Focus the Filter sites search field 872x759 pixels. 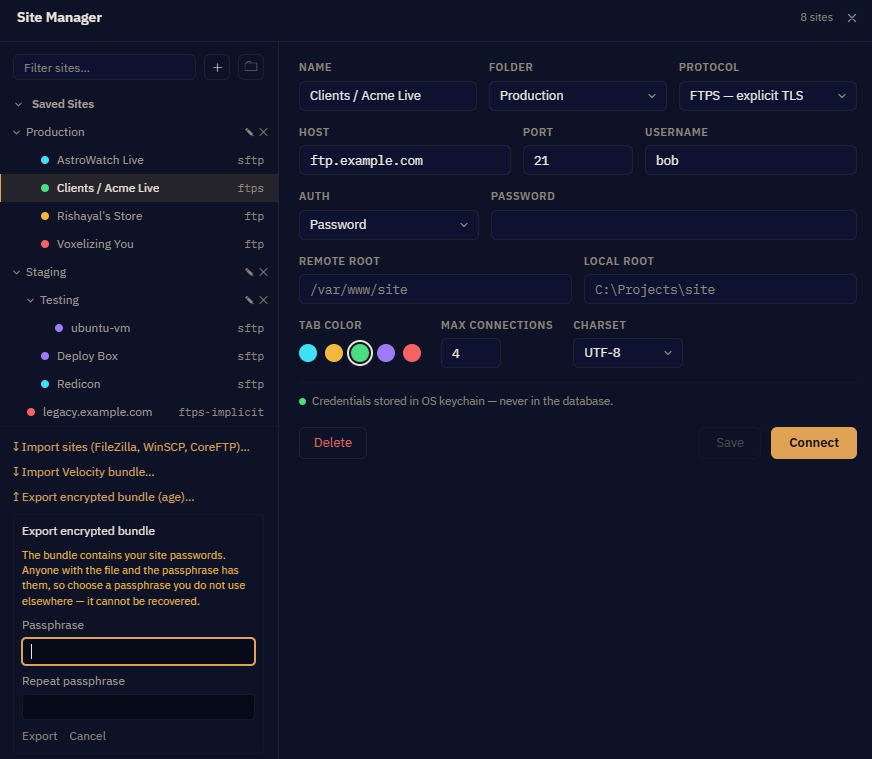(105, 67)
